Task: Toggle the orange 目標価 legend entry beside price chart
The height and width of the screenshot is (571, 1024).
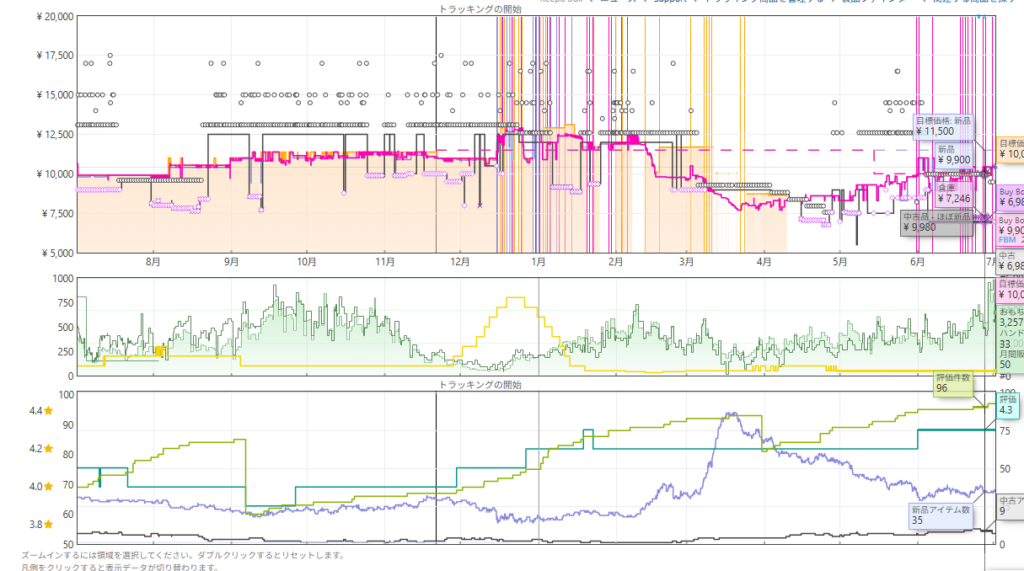Action: coord(1010,149)
